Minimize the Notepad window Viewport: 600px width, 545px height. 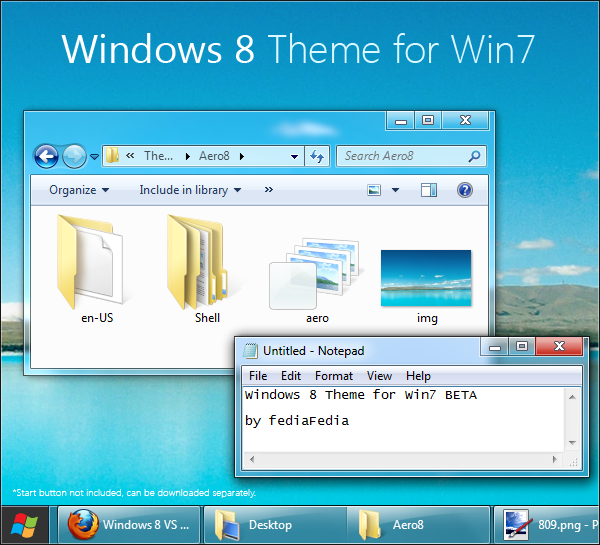[x=494, y=347]
